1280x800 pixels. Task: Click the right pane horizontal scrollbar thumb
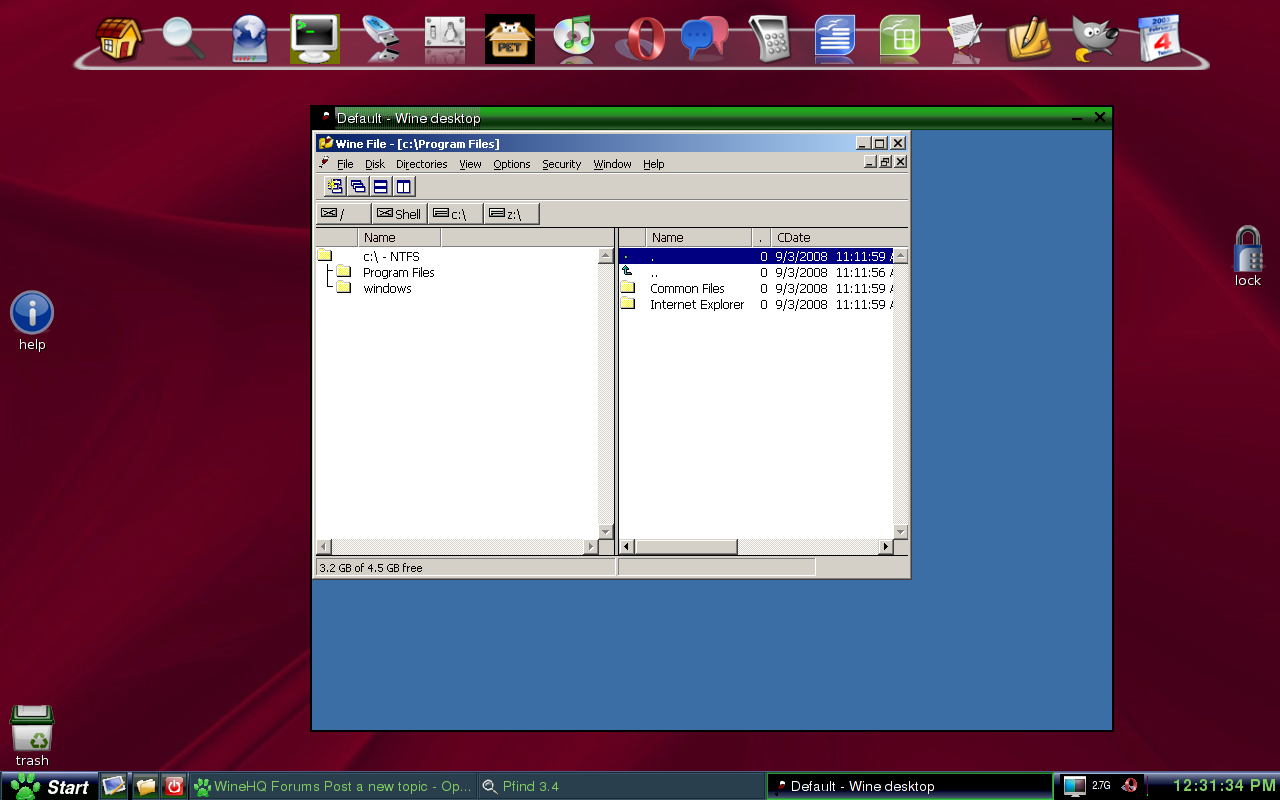point(686,547)
